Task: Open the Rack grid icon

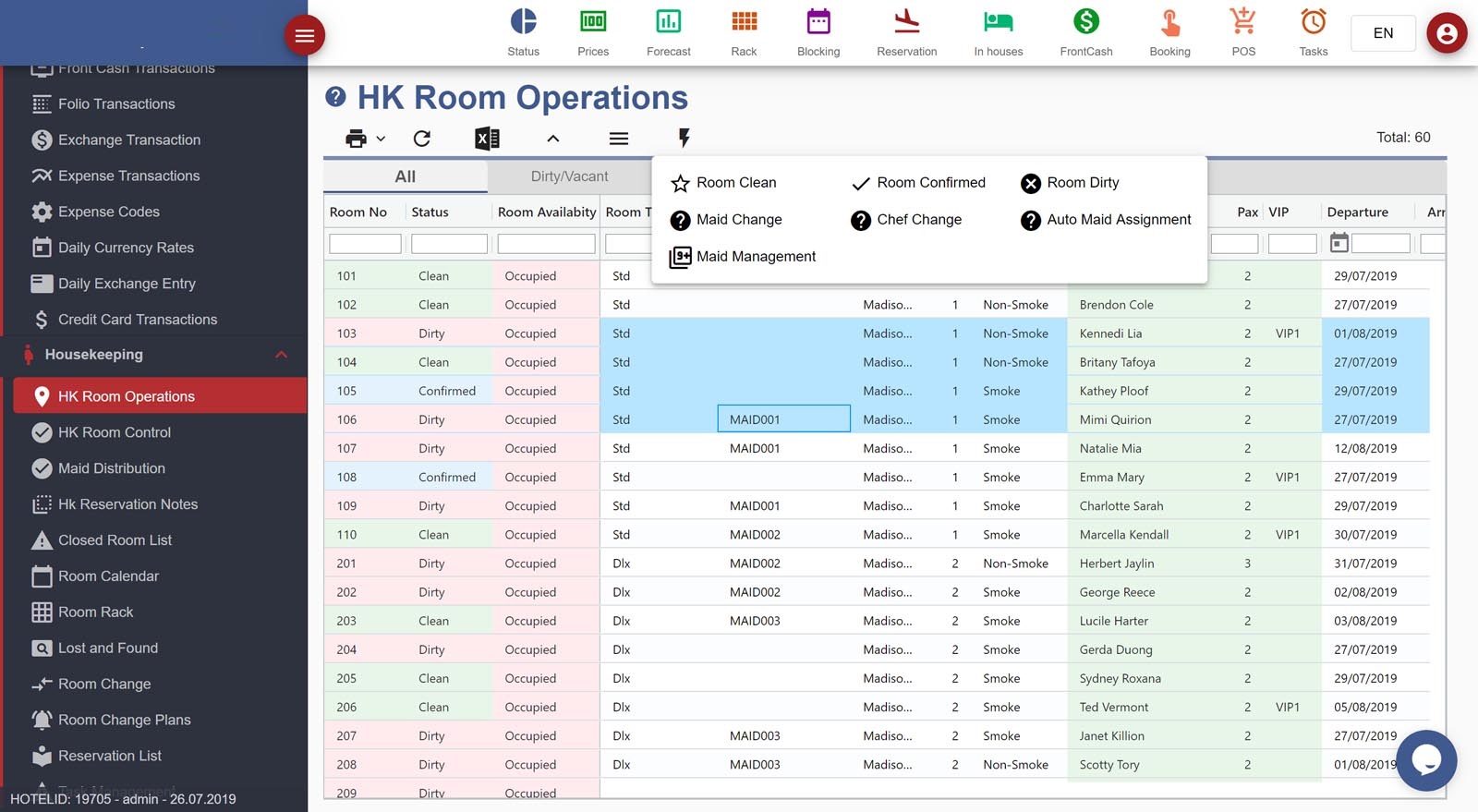Action: pyautogui.click(x=744, y=21)
